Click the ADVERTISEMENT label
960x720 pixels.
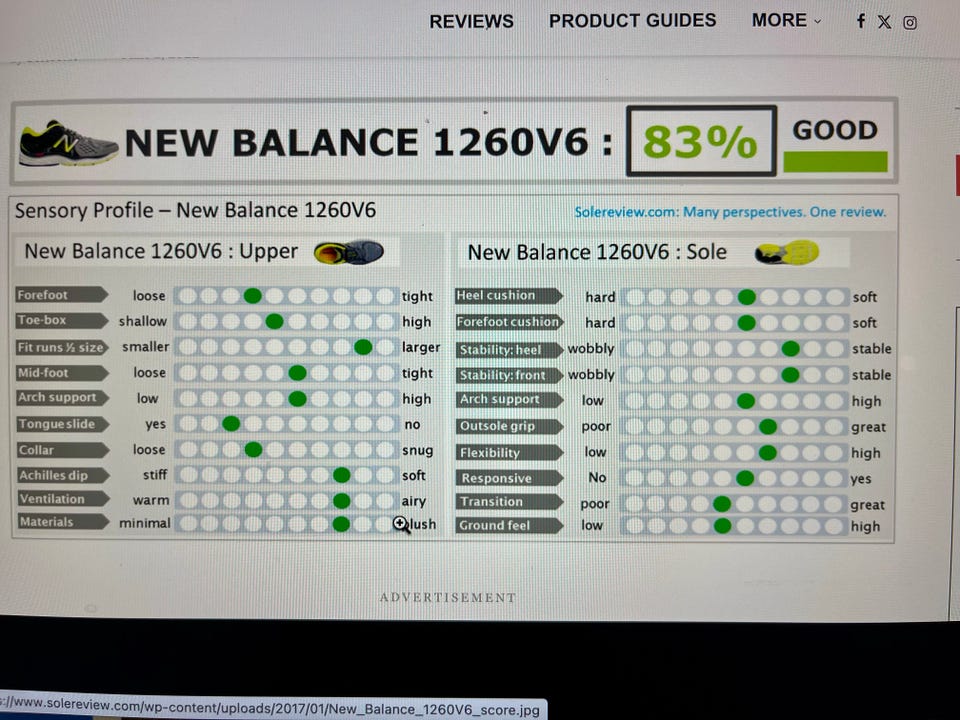[448, 598]
